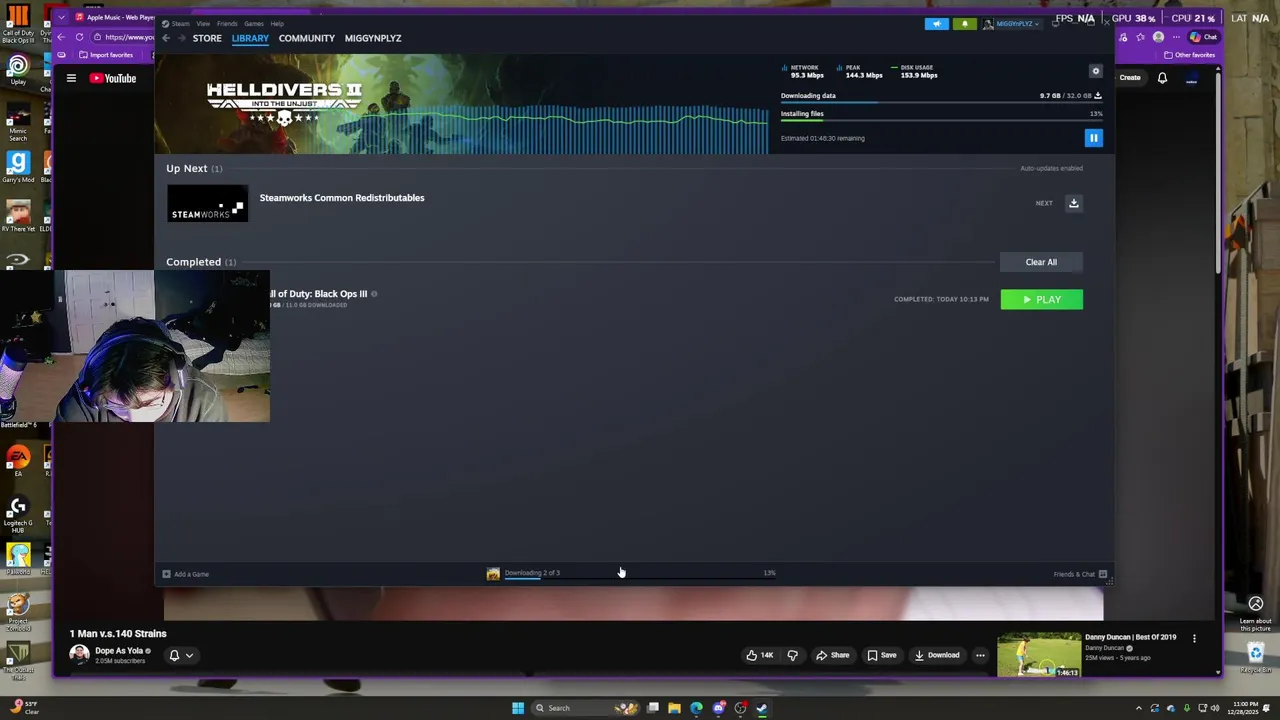
Task: Go forward with Steam forward arrow
Action: (181, 38)
